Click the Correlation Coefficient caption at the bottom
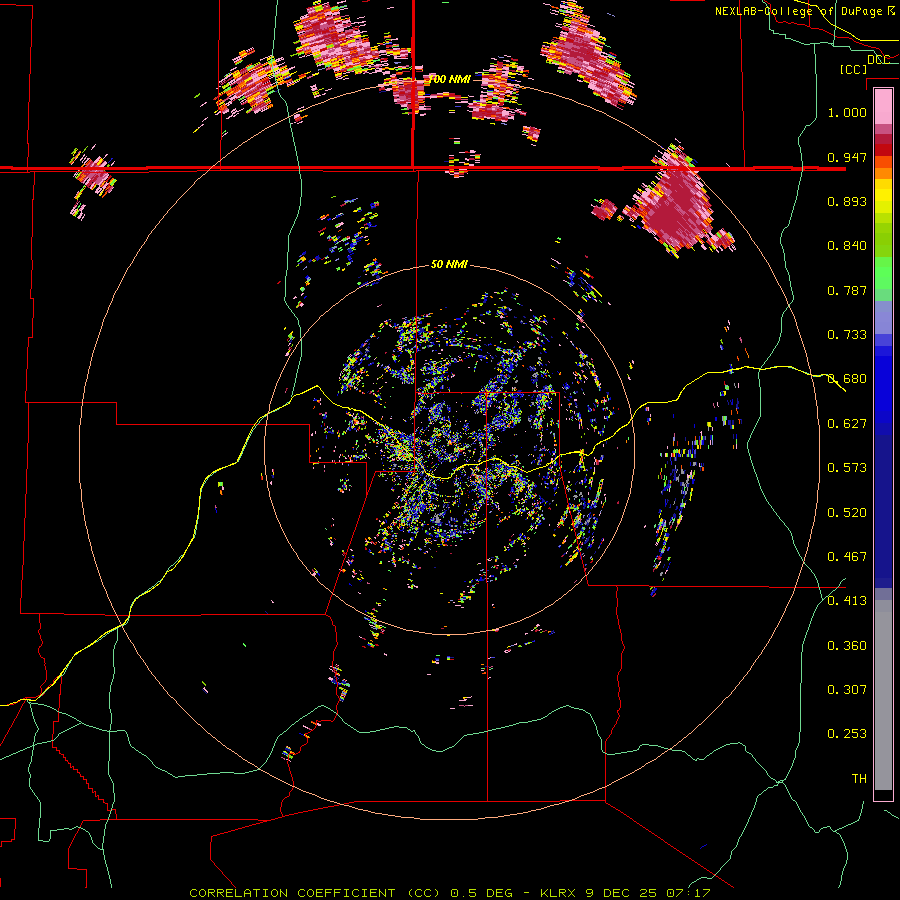Viewport: 900px width, 900px height. pos(450,893)
